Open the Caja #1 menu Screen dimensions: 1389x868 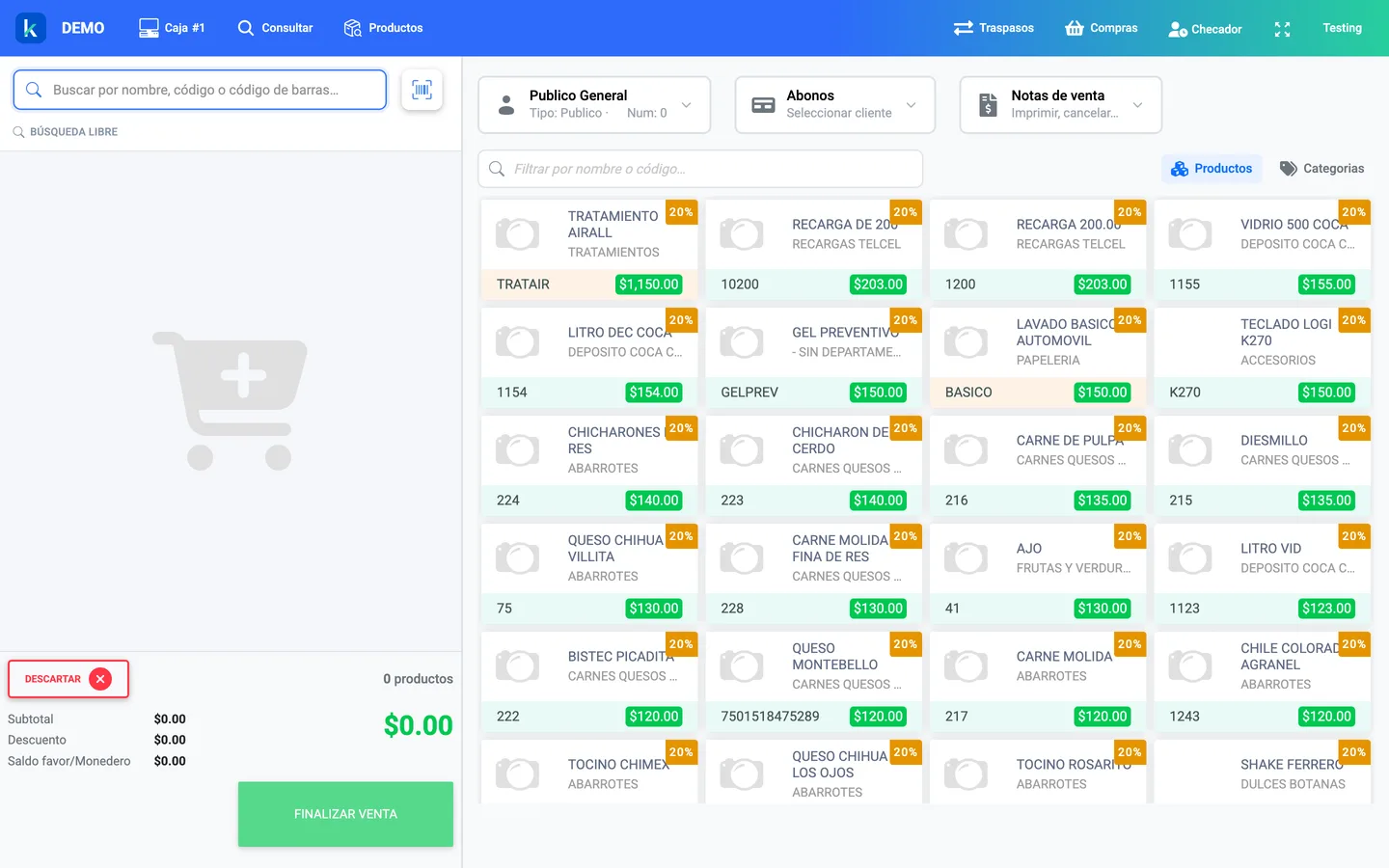coord(173,28)
